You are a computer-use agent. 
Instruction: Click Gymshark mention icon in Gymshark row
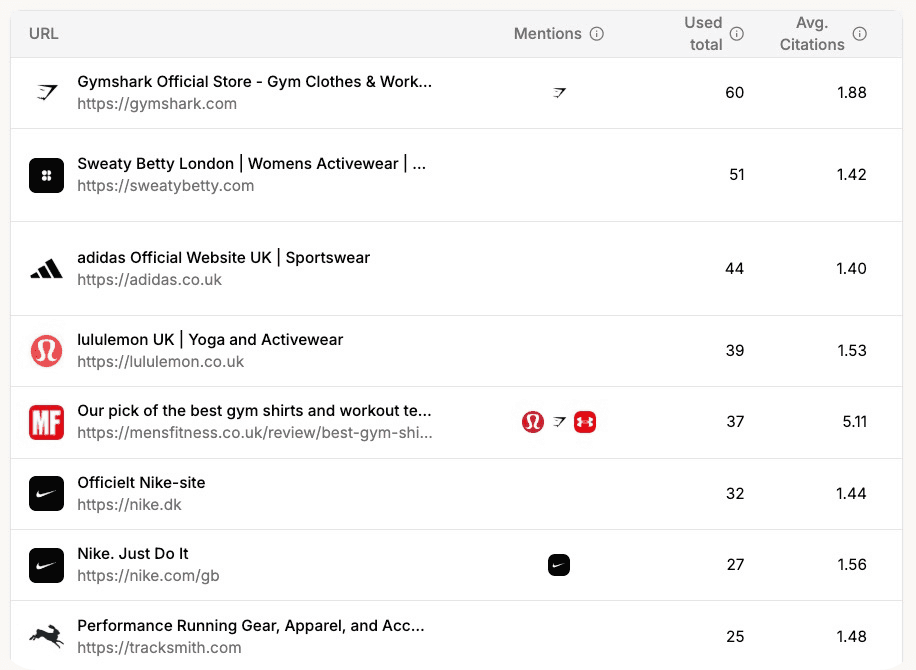click(x=560, y=92)
